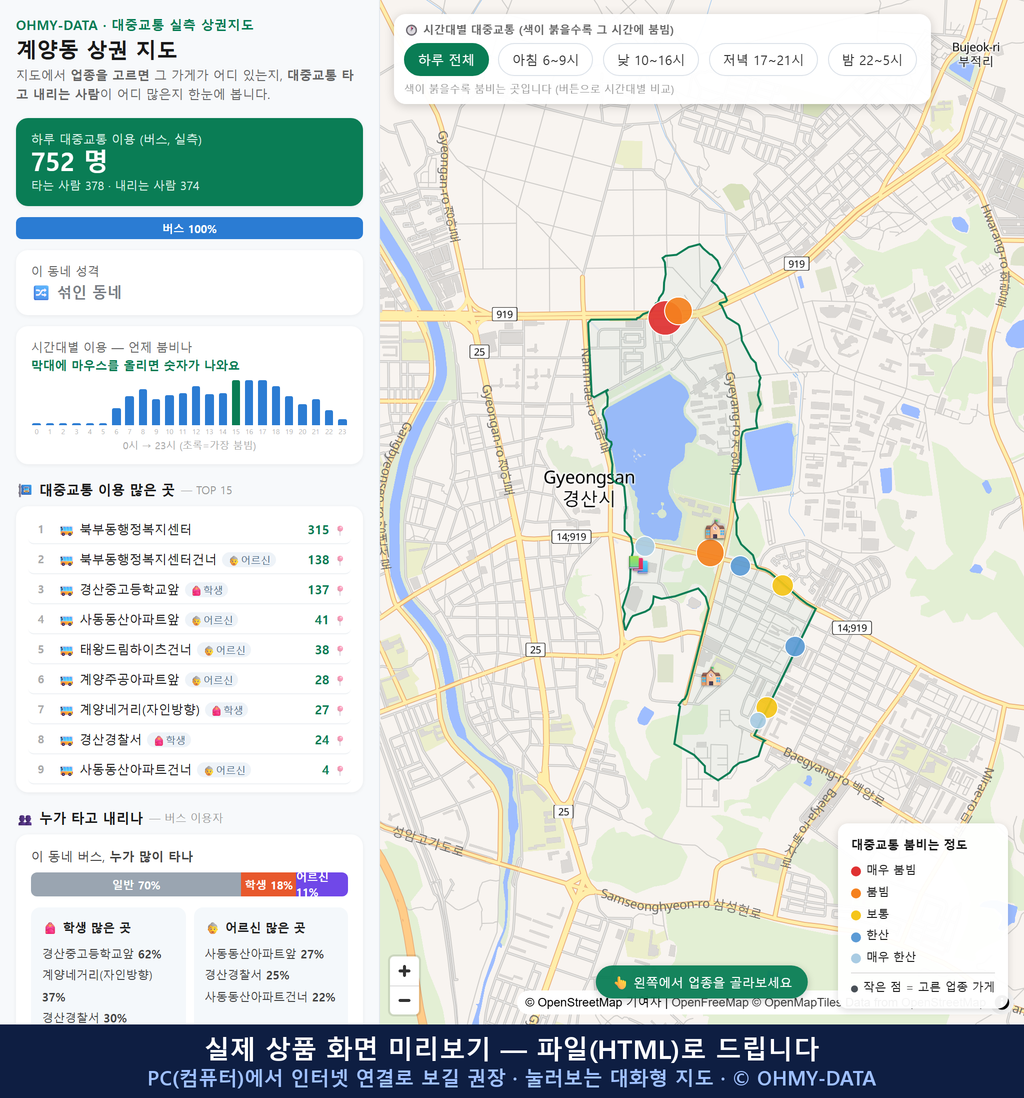Click the 어르신 tag on 북부동행정복지센터건너
This screenshot has height=1098, width=1024.
click(249, 560)
